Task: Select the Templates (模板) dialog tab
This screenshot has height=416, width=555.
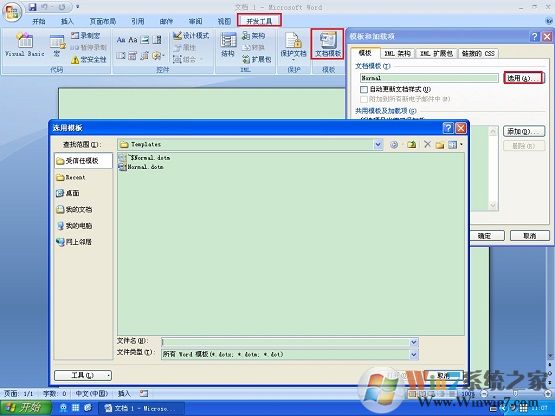Action: click(x=365, y=53)
